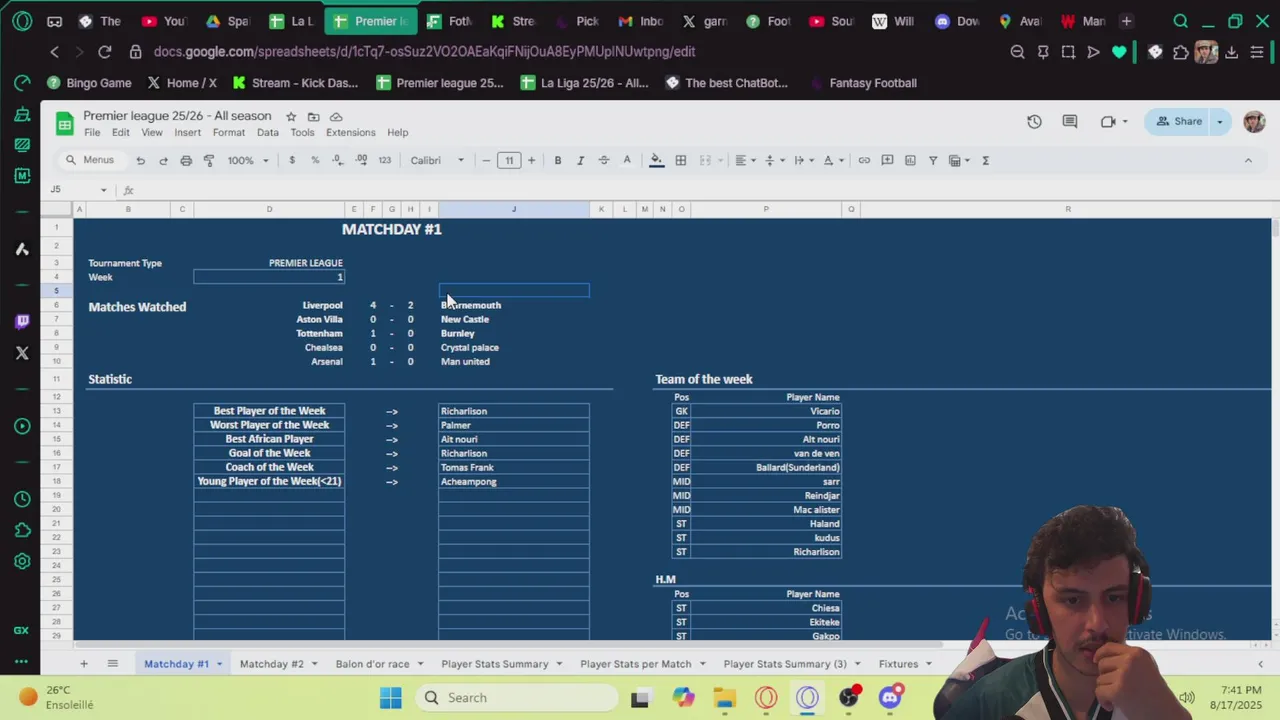Open Bingo Game bookmark
Image resolution: width=1280 pixels, height=720 pixels.
88,83
